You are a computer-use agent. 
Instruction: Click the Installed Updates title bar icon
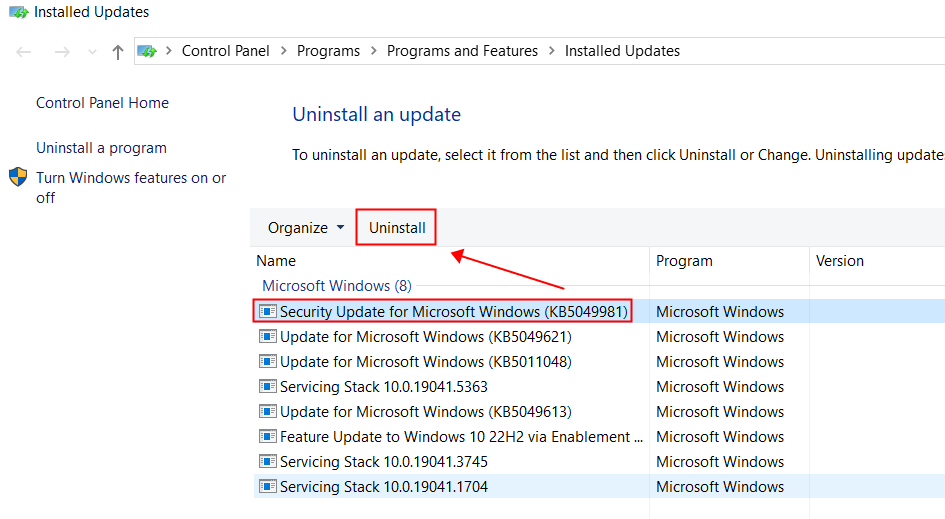[x=19, y=12]
